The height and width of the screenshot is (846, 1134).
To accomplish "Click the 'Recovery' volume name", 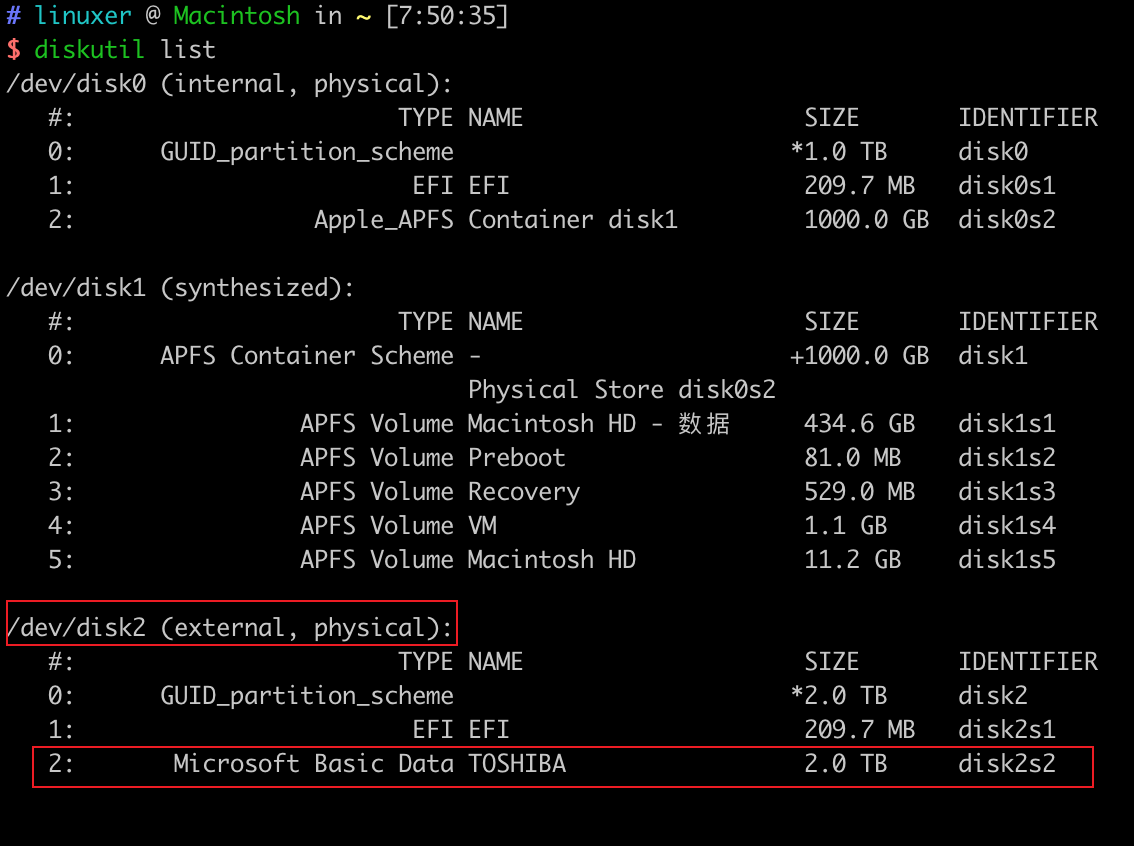I will (523, 492).
